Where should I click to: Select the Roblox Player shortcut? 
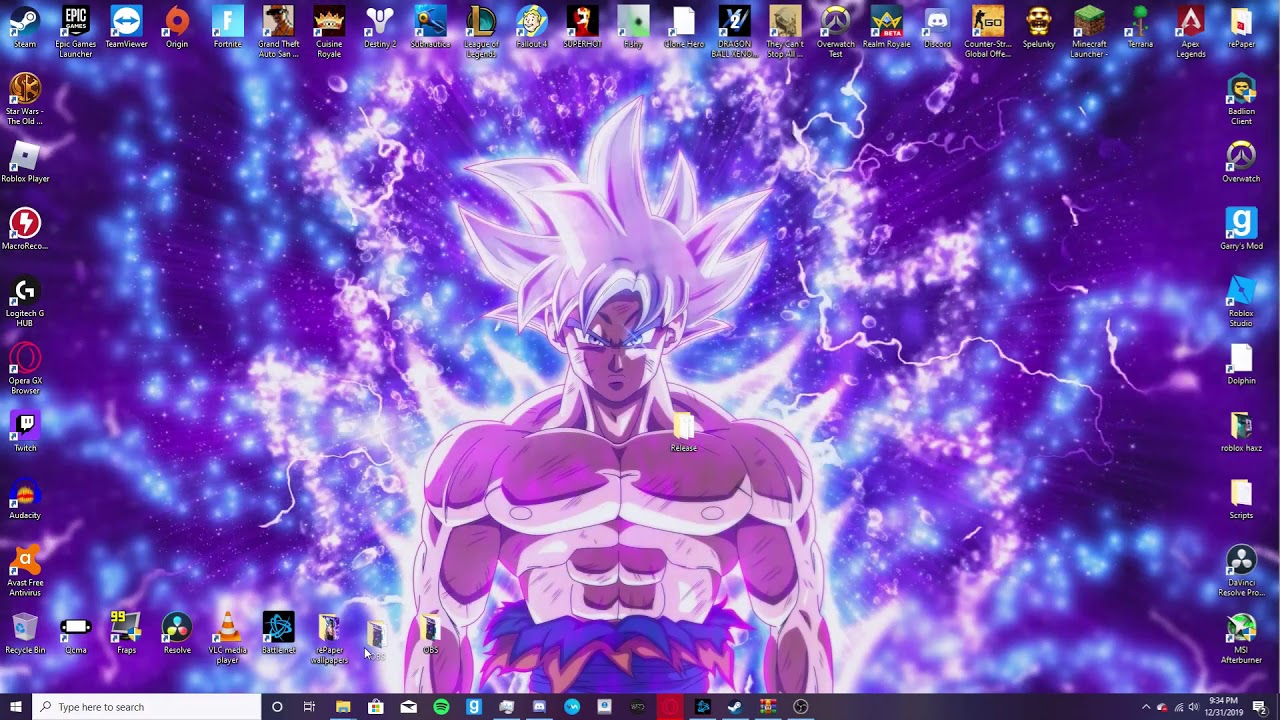click(25, 162)
